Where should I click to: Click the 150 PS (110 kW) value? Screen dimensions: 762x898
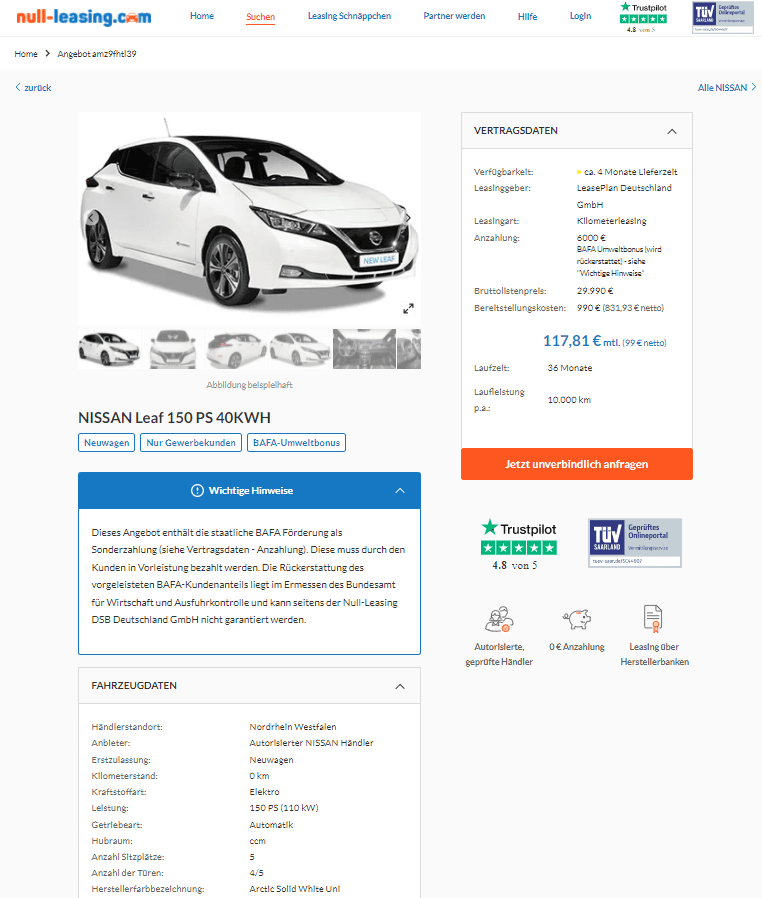(283, 808)
